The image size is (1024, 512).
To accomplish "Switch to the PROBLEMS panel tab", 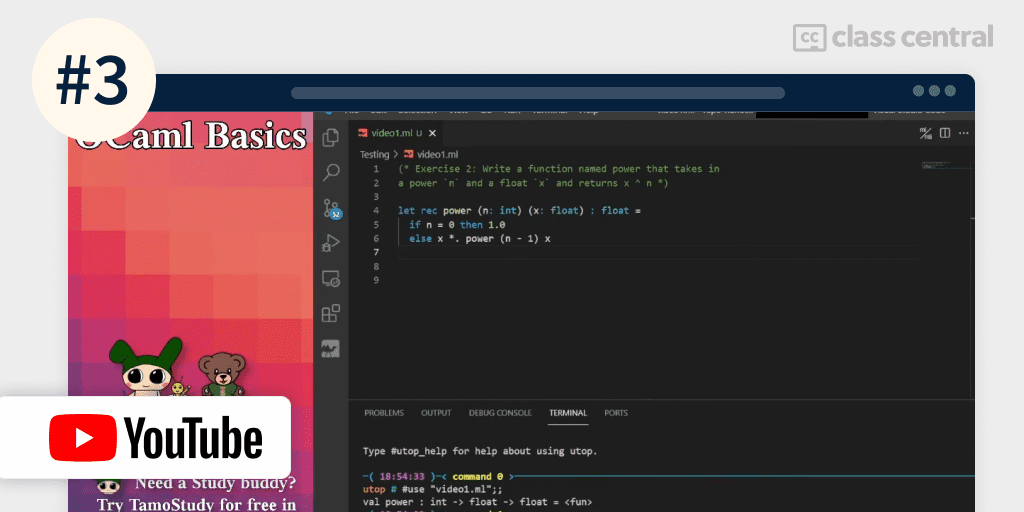I will 384,413.
